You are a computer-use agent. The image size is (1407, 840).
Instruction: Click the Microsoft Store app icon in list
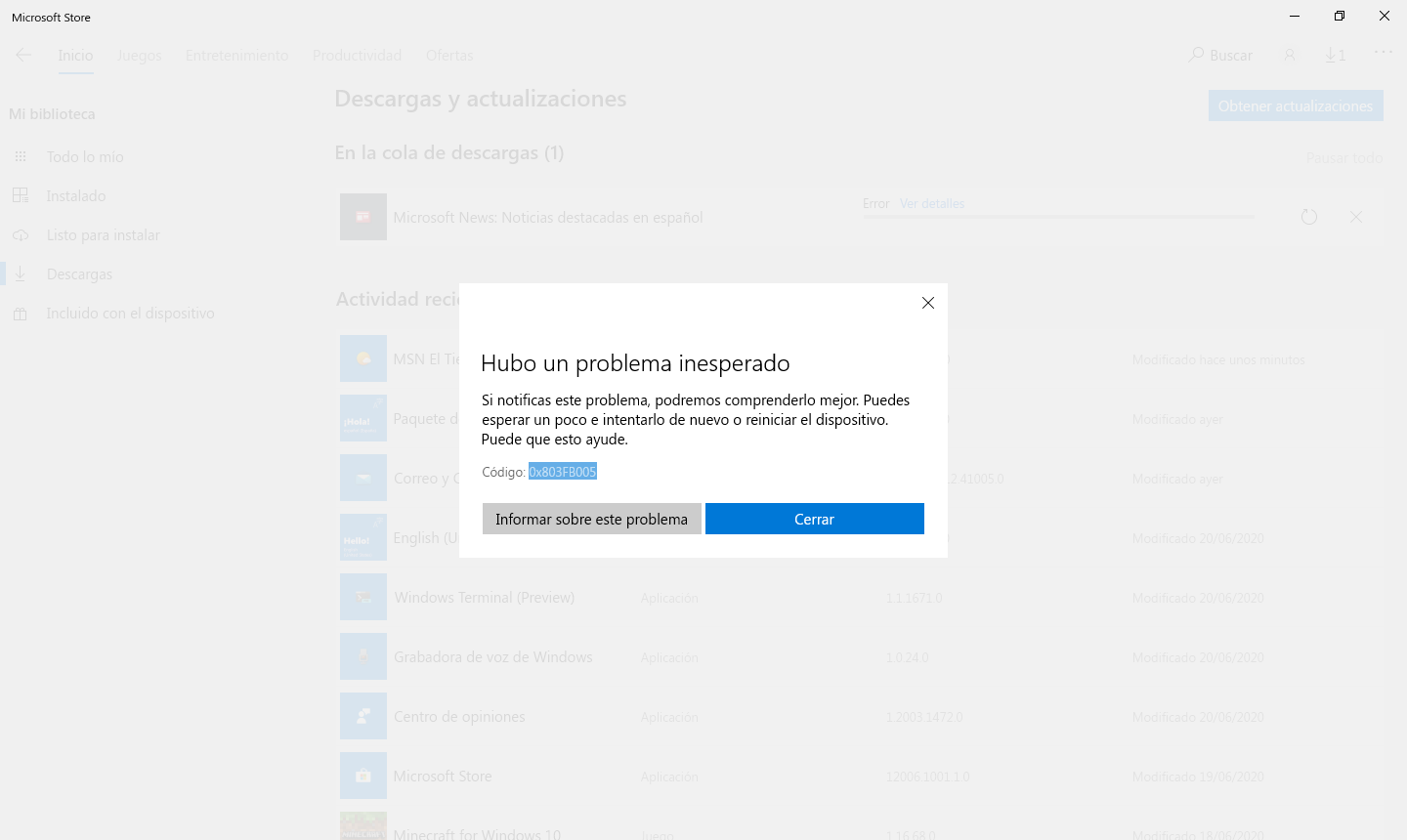[363, 776]
